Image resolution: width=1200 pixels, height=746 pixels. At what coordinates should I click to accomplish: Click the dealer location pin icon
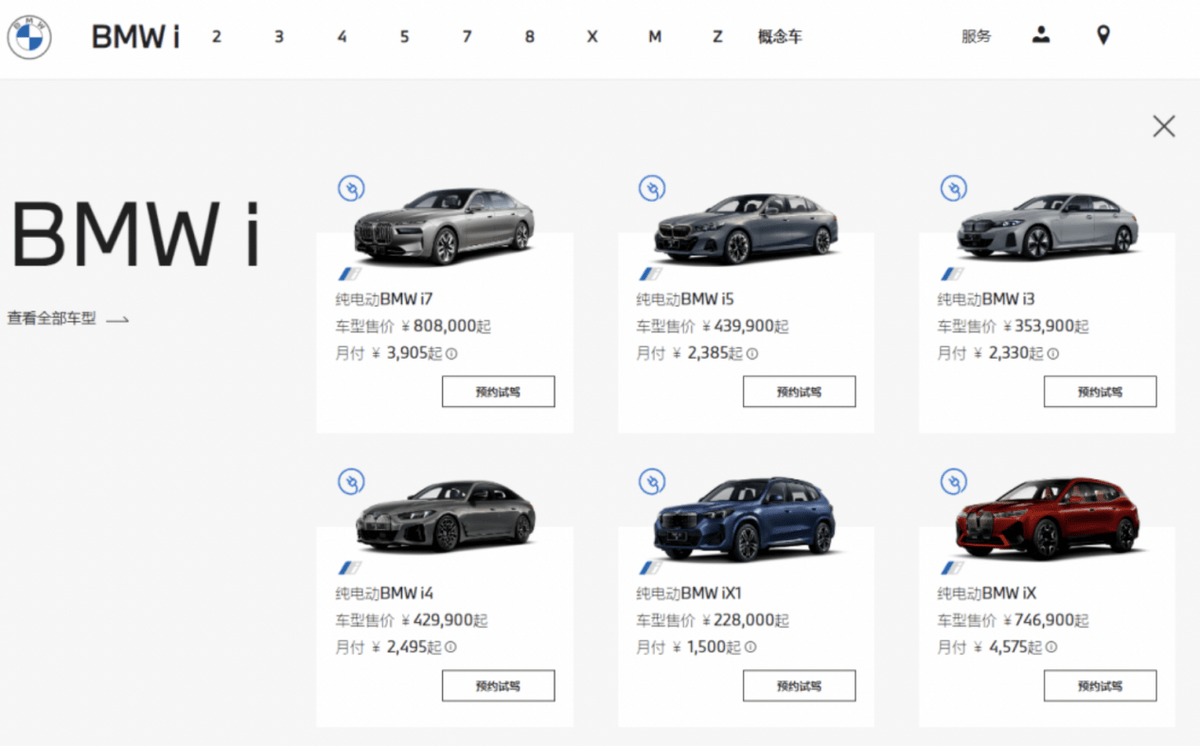[x=1103, y=36]
